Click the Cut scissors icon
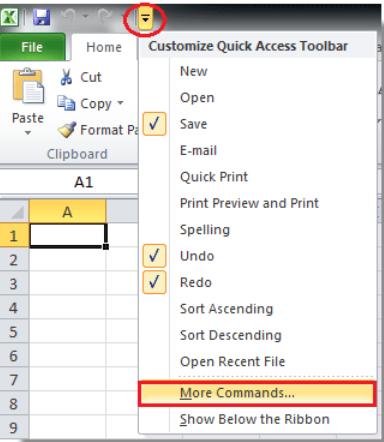Image resolution: width=384 pixels, height=442 pixels. coord(66,77)
